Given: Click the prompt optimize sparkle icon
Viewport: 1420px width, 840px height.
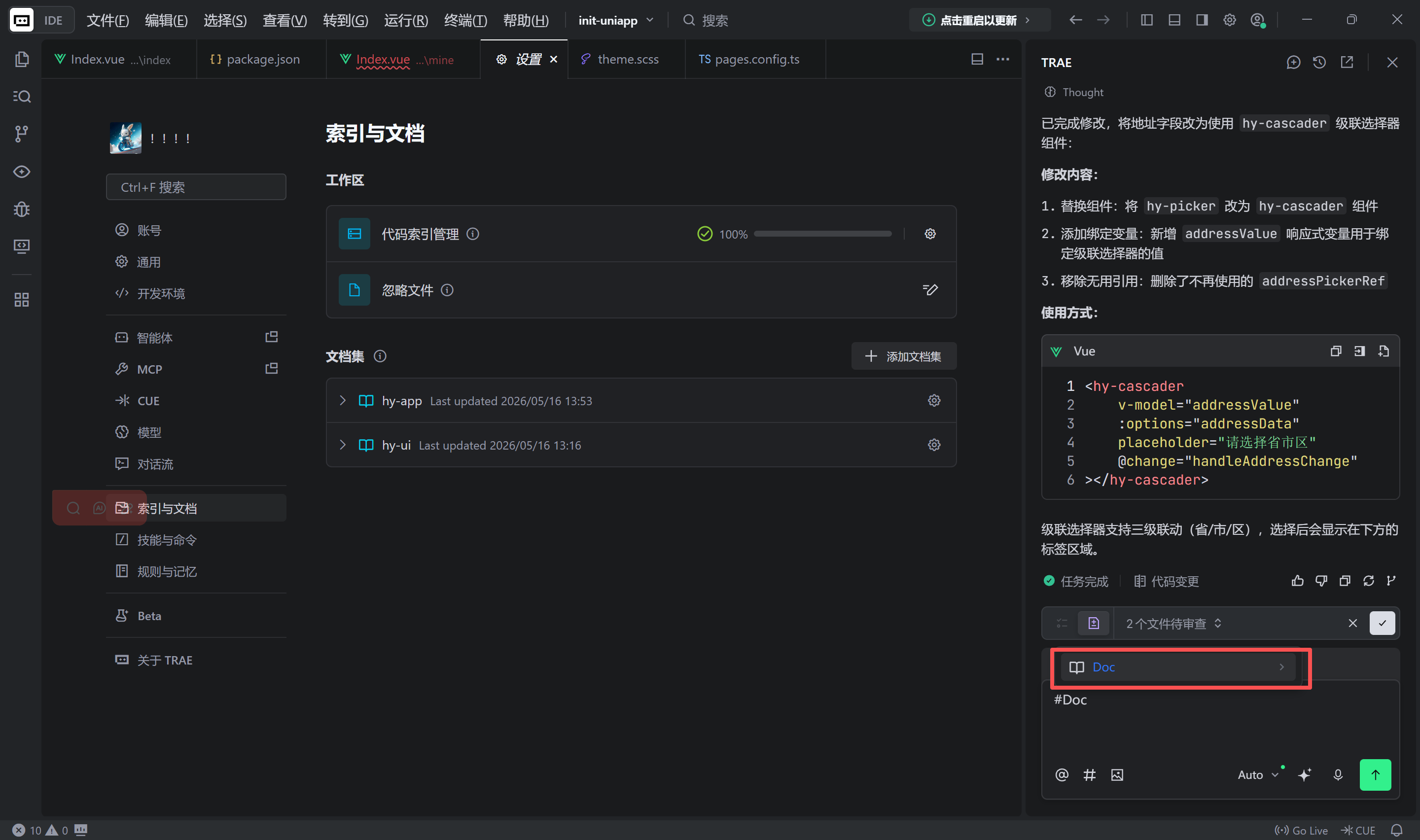Looking at the screenshot, I should click(1305, 775).
